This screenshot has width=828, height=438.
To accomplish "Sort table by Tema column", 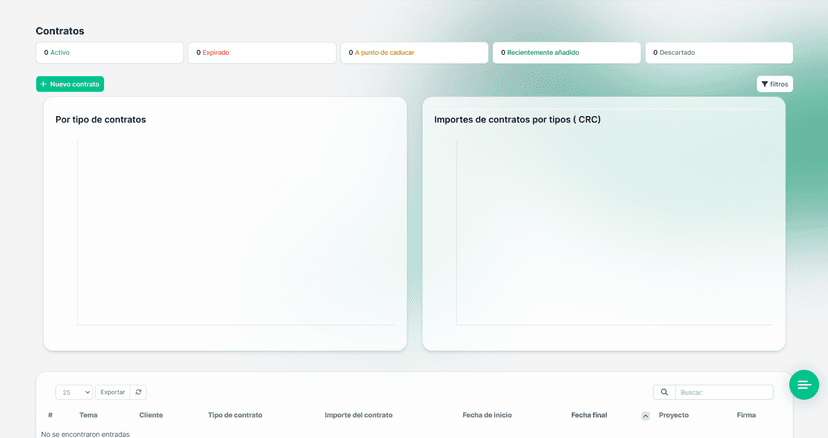I will pyautogui.click(x=88, y=415).
